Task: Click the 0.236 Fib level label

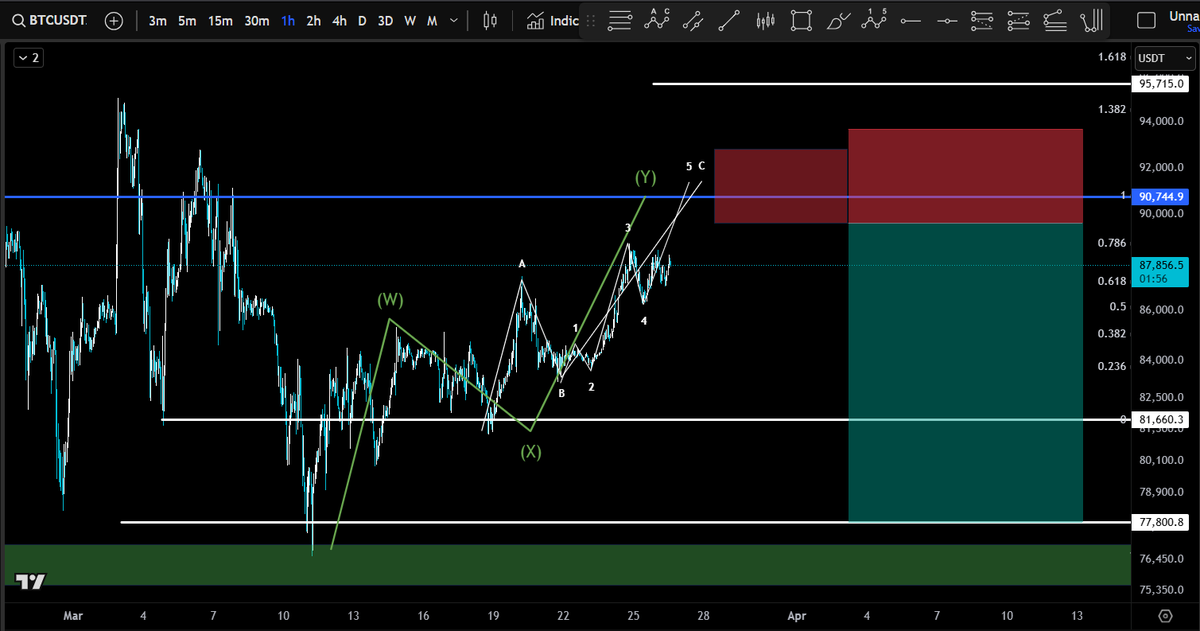Action: (x=1112, y=366)
